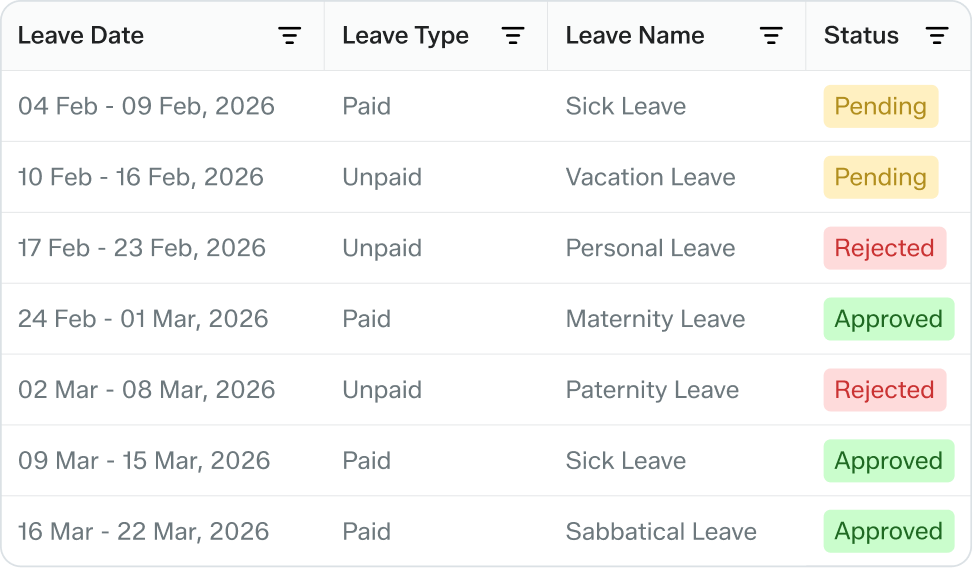Click Rejected badge for Personal Leave
Image resolution: width=973 pixels, height=568 pixels.
[x=884, y=248]
